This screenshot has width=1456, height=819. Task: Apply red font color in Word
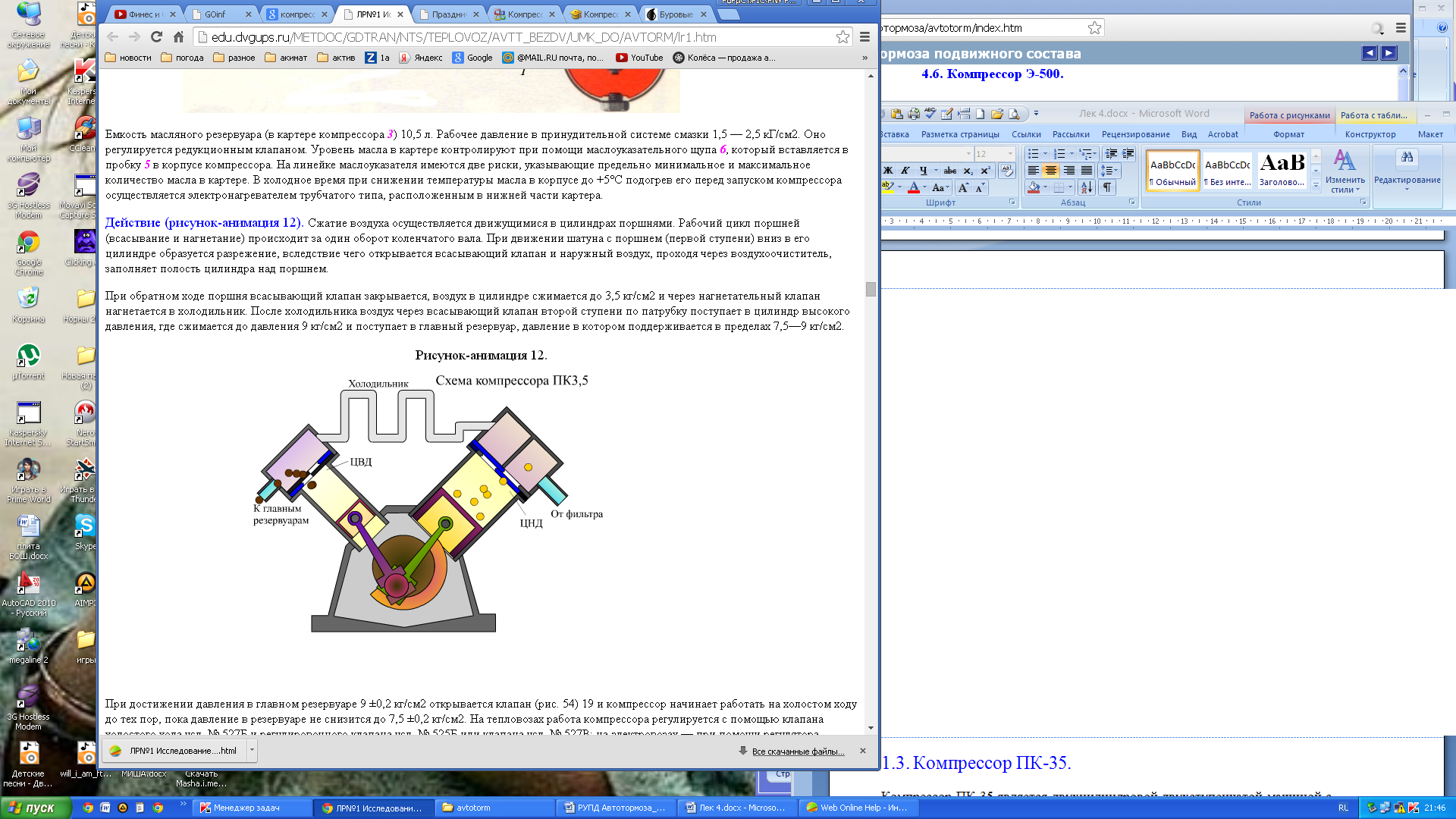(914, 187)
